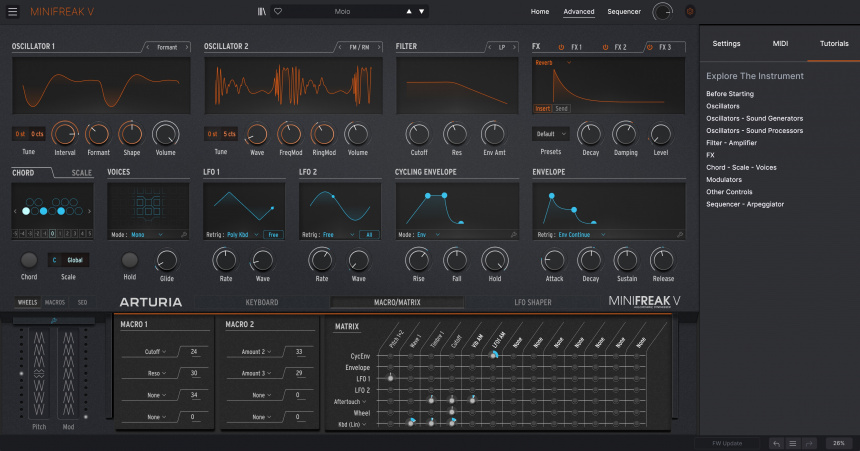Open the preset browser library icon

[x=262, y=11]
